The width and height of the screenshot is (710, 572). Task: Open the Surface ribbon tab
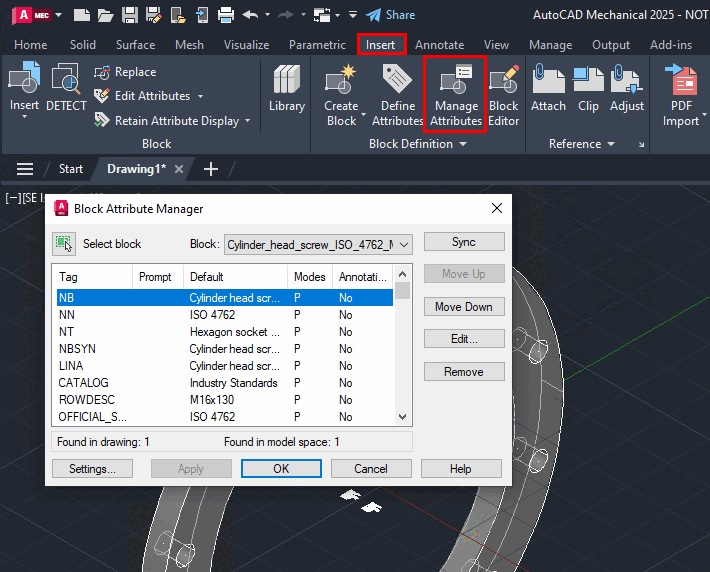pos(135,45)
